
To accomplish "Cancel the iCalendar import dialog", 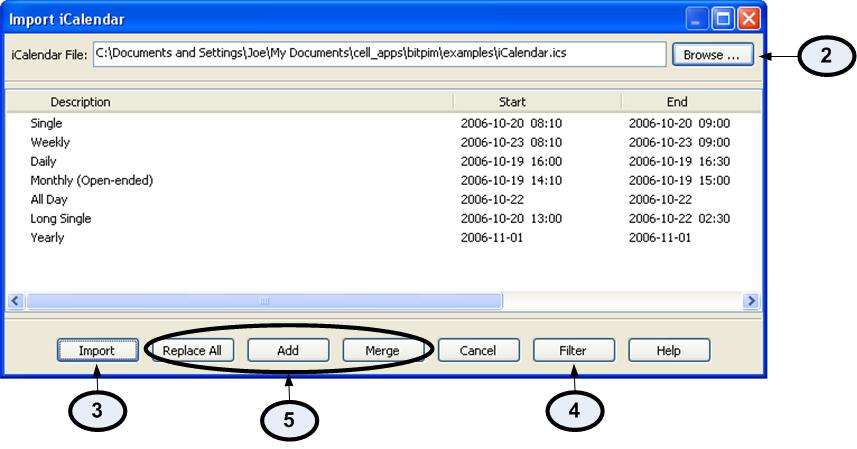I will click(x=478, y=350).
